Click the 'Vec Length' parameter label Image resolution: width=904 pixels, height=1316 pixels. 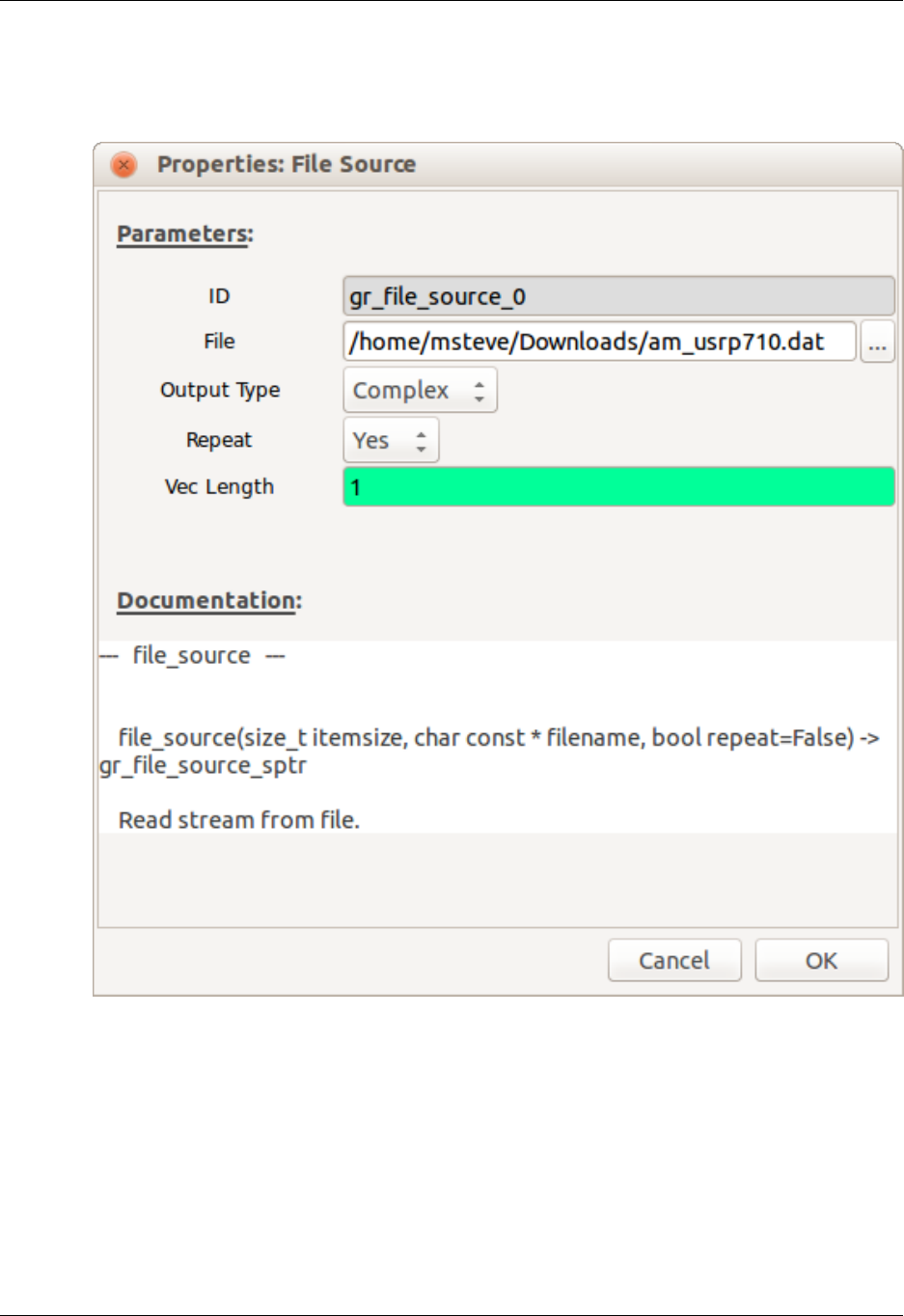(x=219, y=487)
